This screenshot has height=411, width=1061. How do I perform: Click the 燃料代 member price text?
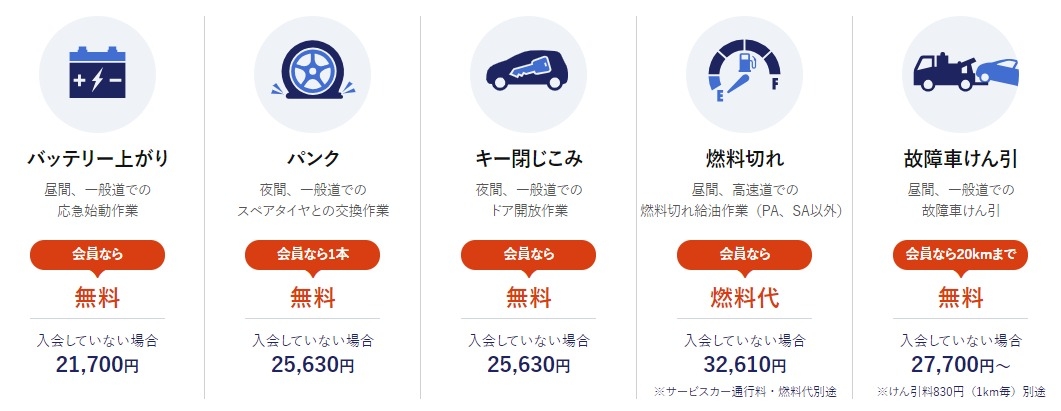tap(744, 297)
